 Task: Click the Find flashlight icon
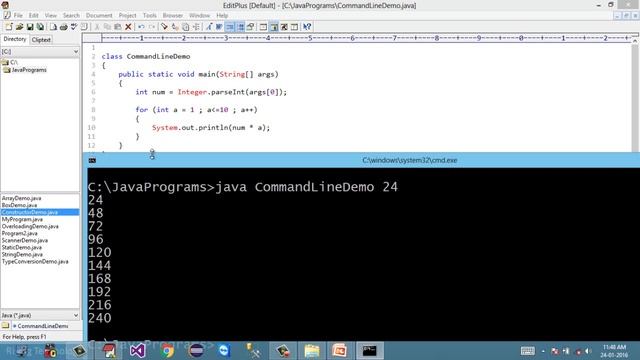pyautogui.click(x=164, y=27)
